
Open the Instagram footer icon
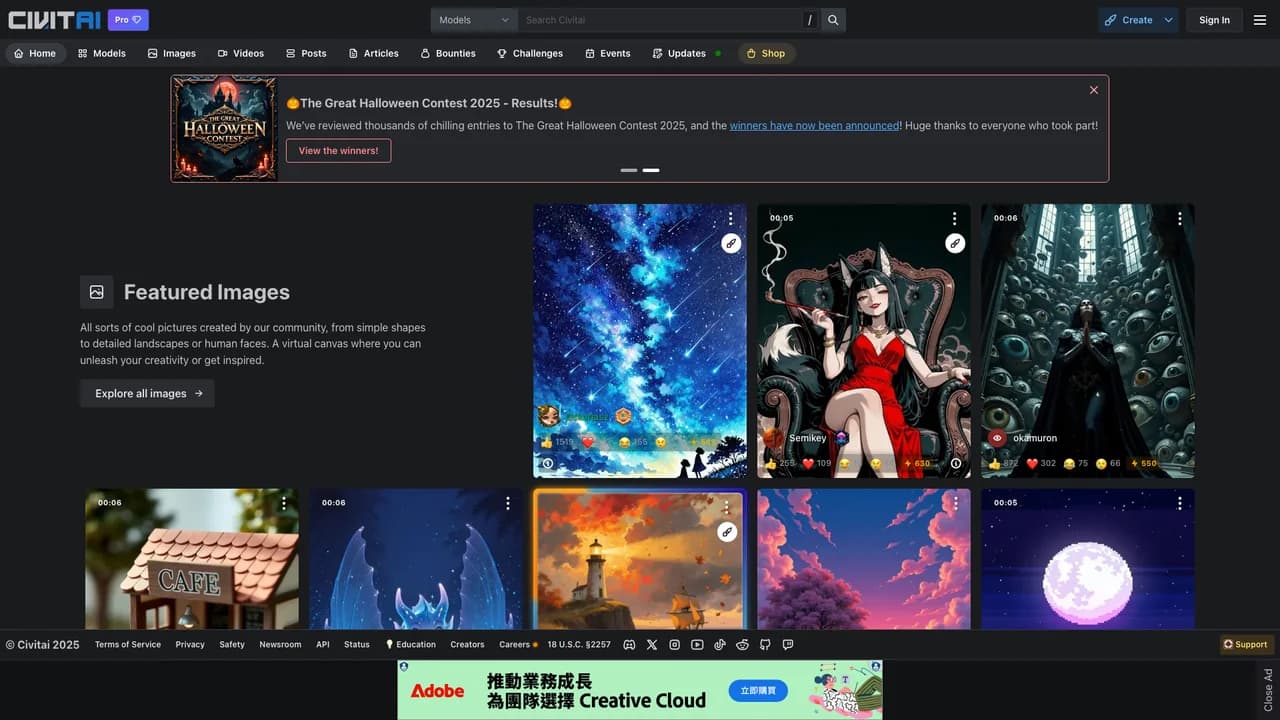(x=675, y=645)
